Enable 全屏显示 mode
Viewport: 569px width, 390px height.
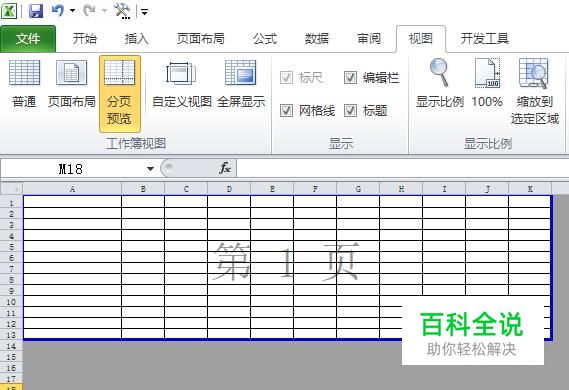click(x=241, y=84)
